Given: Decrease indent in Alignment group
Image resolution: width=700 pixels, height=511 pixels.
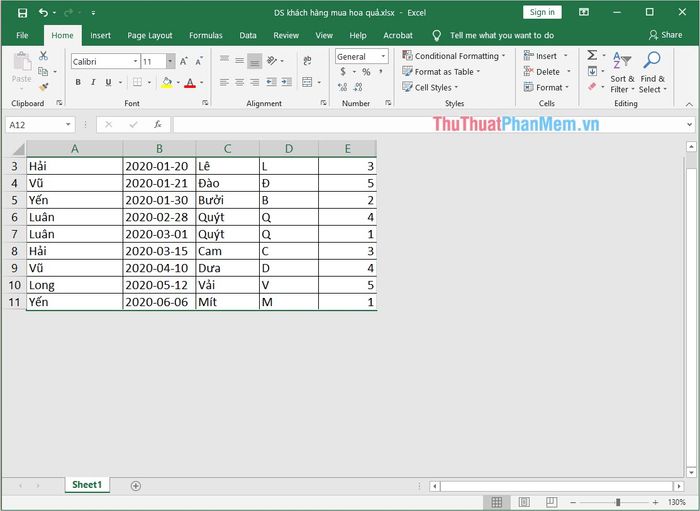Looking at the screenshot, I should (x=271, y=82).
